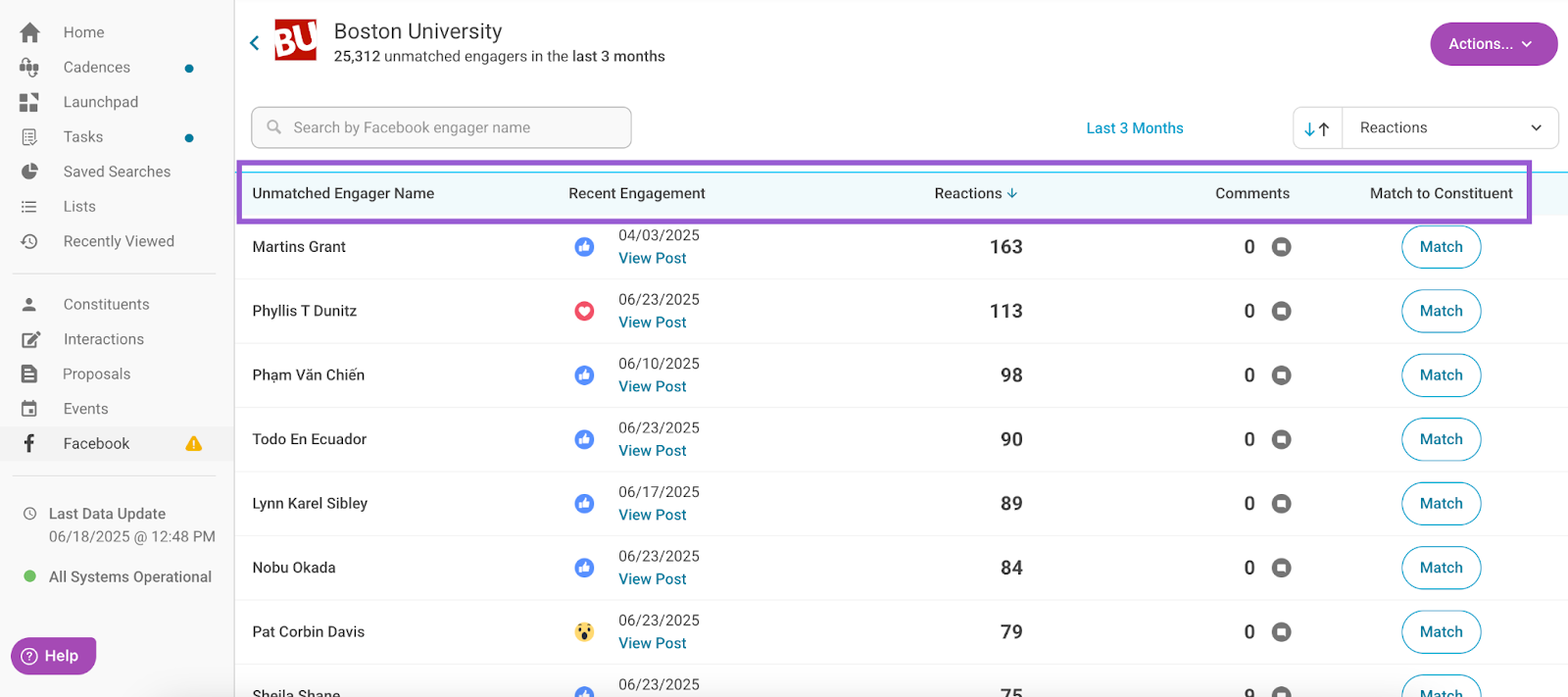Image resolution: width=1568 pixels, height=697 pixels.
Task: Click the search magnifier icon
Action: point(274,127)
